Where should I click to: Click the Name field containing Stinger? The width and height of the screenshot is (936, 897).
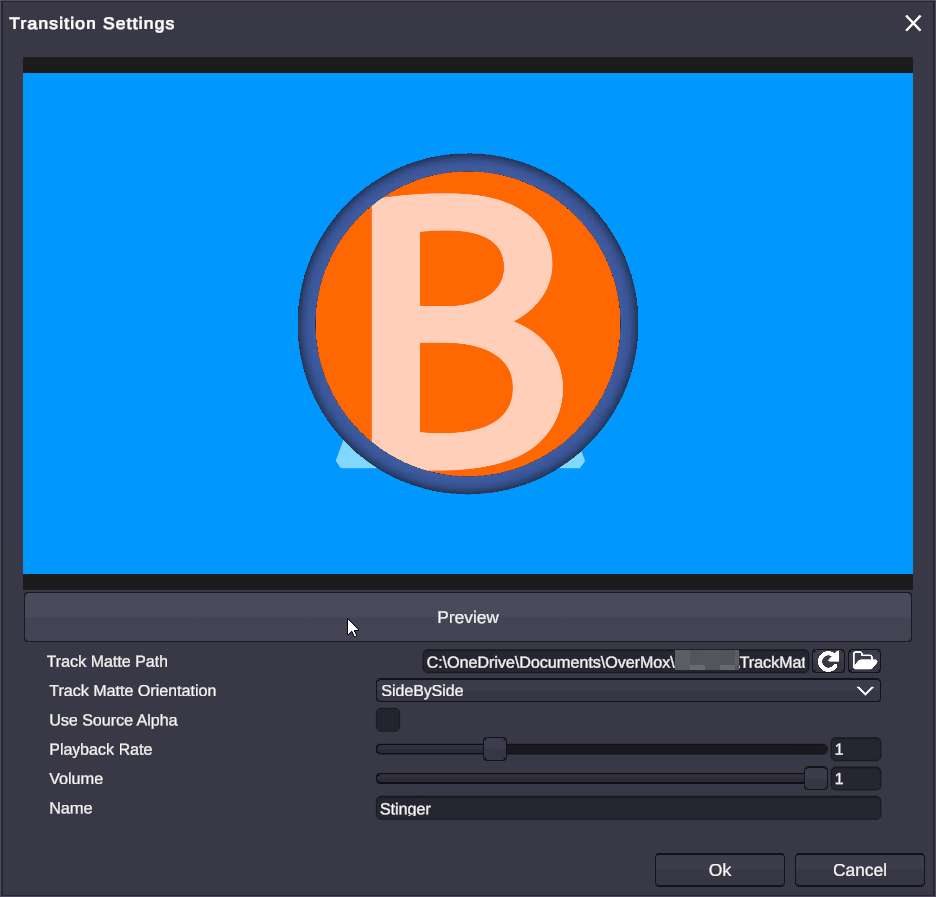tap(628, 808)
